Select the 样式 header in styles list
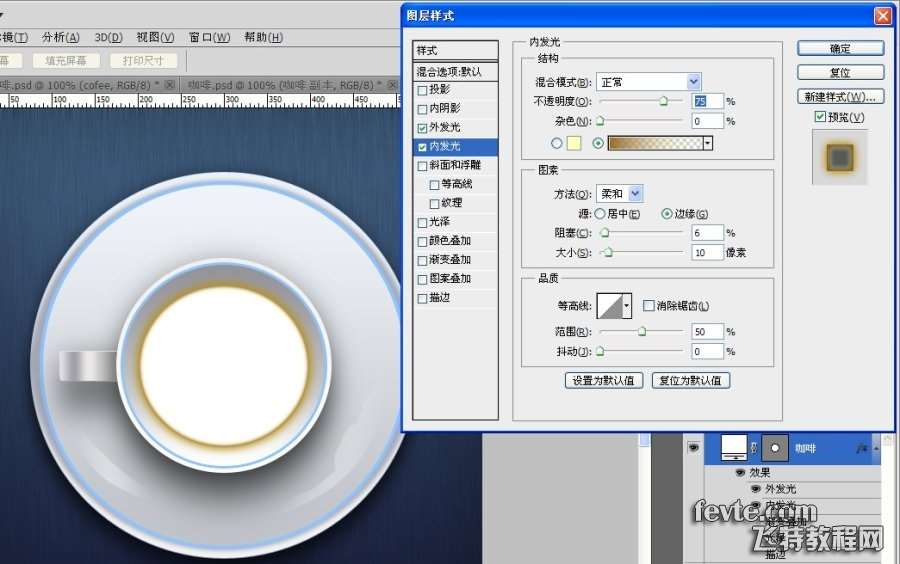 point(455,50)
